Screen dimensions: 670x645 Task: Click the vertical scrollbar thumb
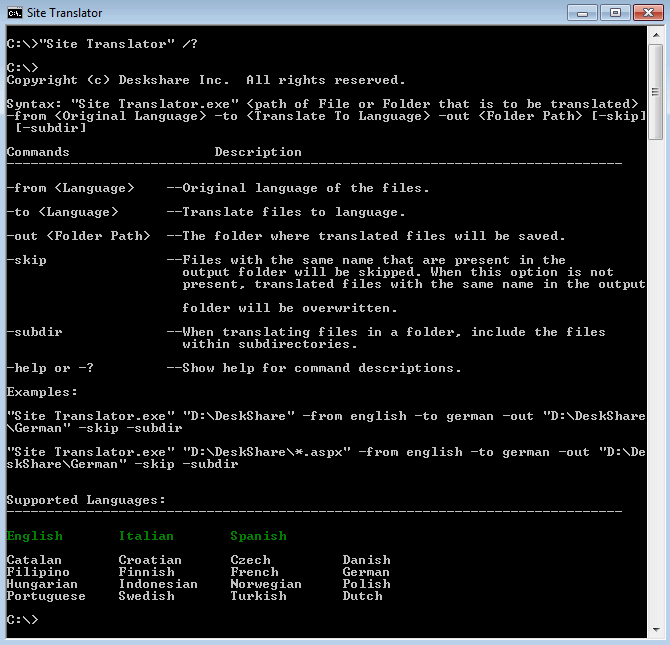pos(655,91)
